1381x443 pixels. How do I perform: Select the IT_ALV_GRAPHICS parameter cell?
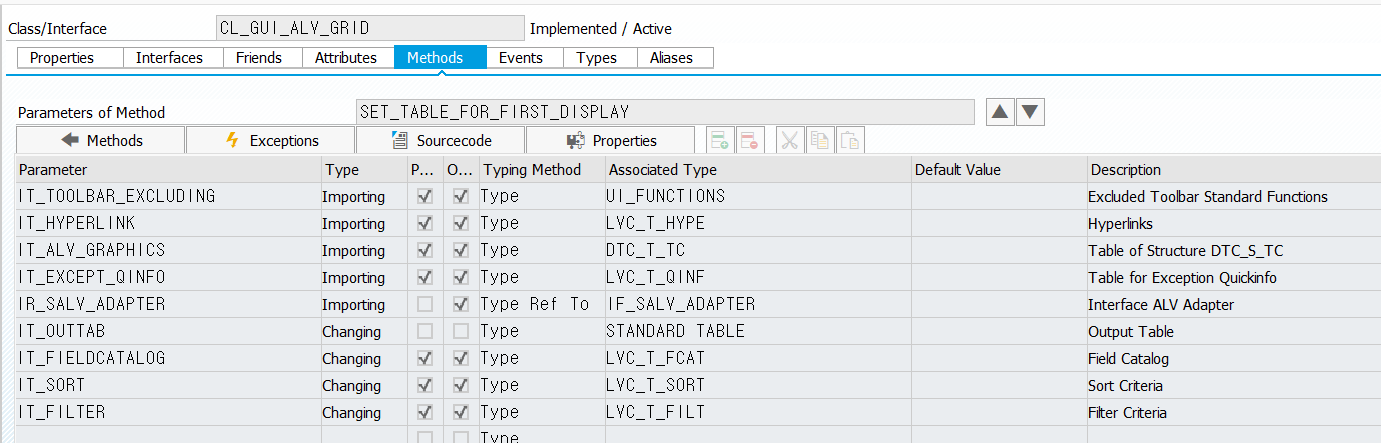pos(168,250)
